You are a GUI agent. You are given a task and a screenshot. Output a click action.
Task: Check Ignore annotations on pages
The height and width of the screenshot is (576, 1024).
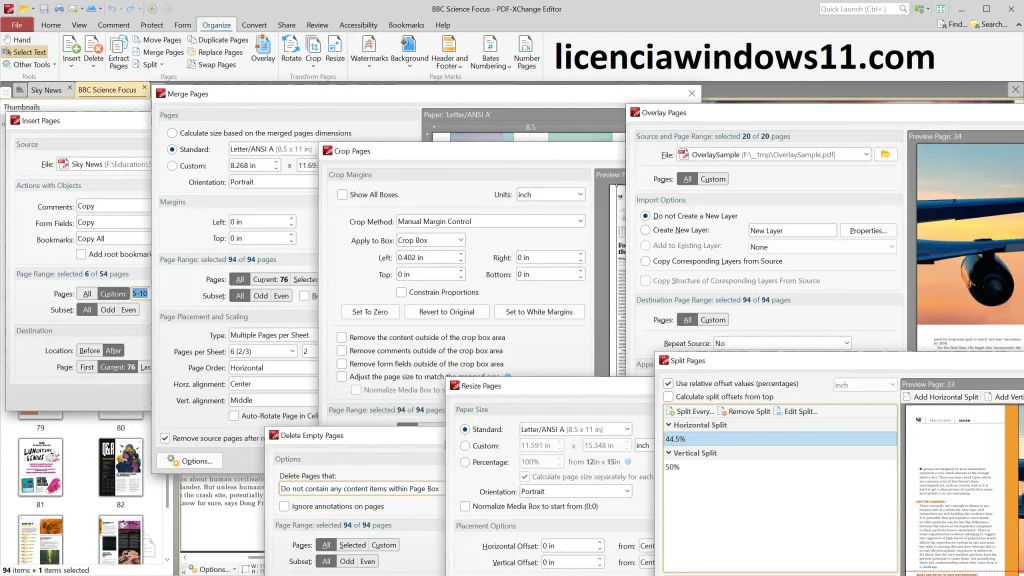tap(284, 507)
